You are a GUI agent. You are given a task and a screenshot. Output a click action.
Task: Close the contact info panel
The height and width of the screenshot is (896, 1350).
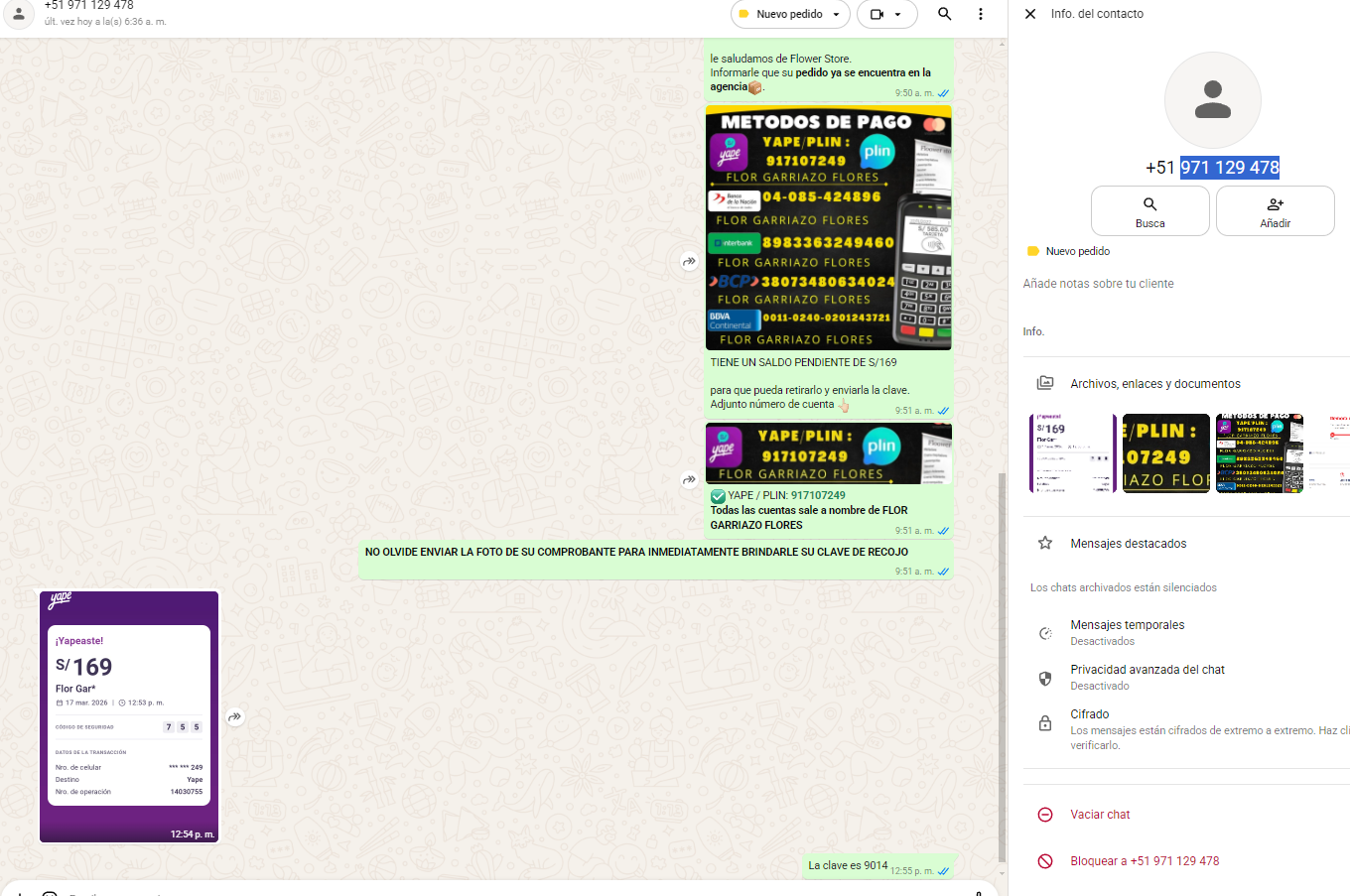(1030, 14)
